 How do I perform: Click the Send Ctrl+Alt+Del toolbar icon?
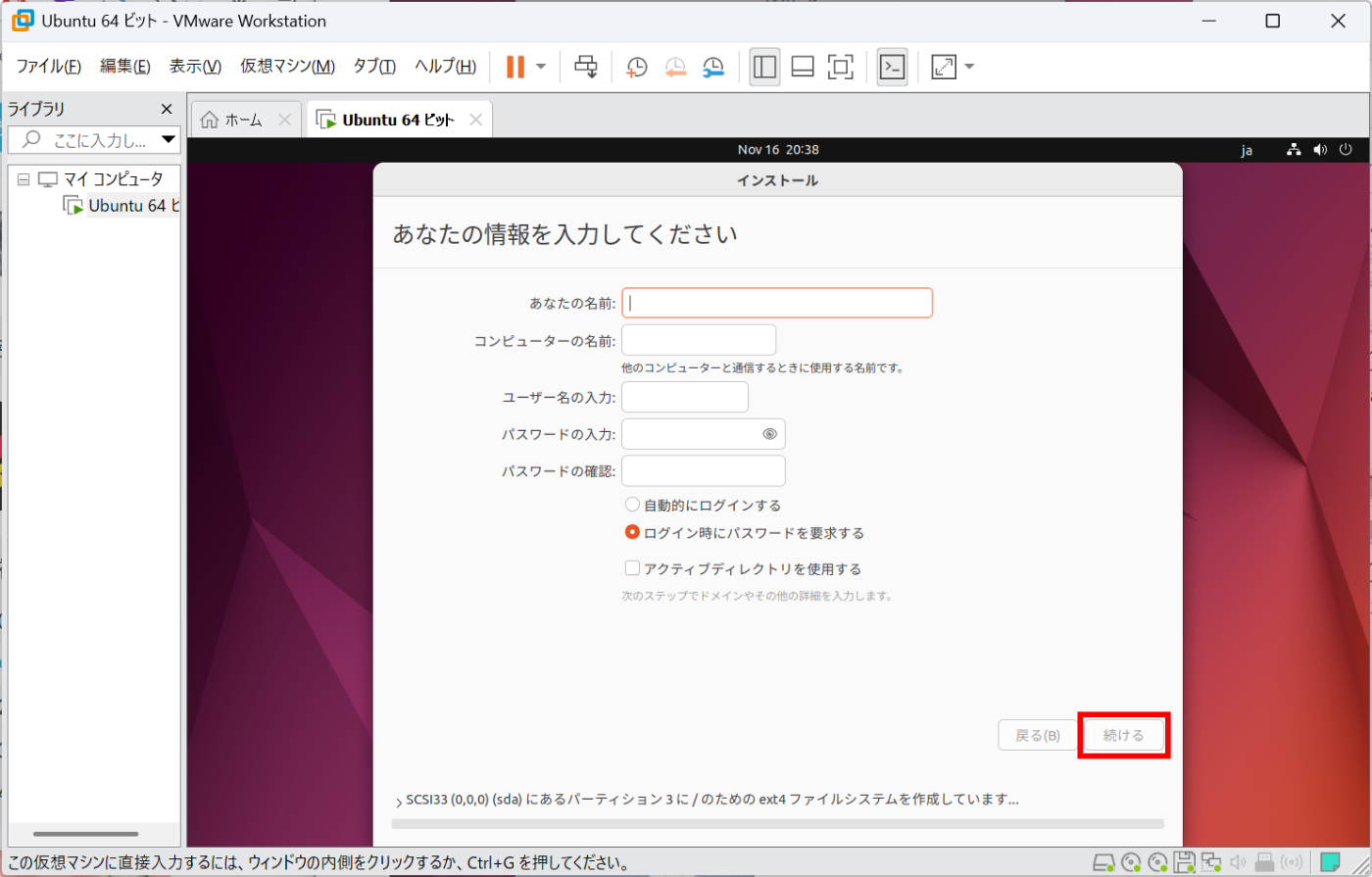(586, 67)
